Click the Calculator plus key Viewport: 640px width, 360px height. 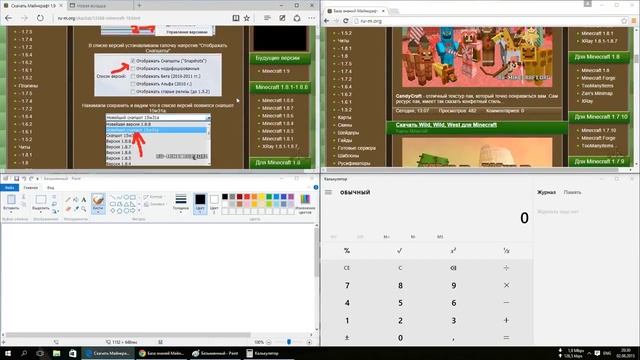point(506,320)
